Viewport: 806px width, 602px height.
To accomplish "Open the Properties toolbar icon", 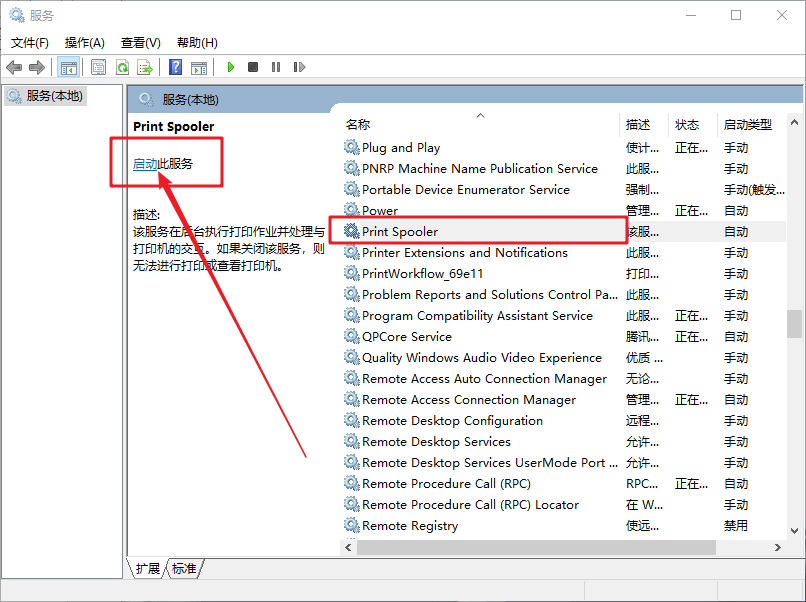I will point(98,67).
